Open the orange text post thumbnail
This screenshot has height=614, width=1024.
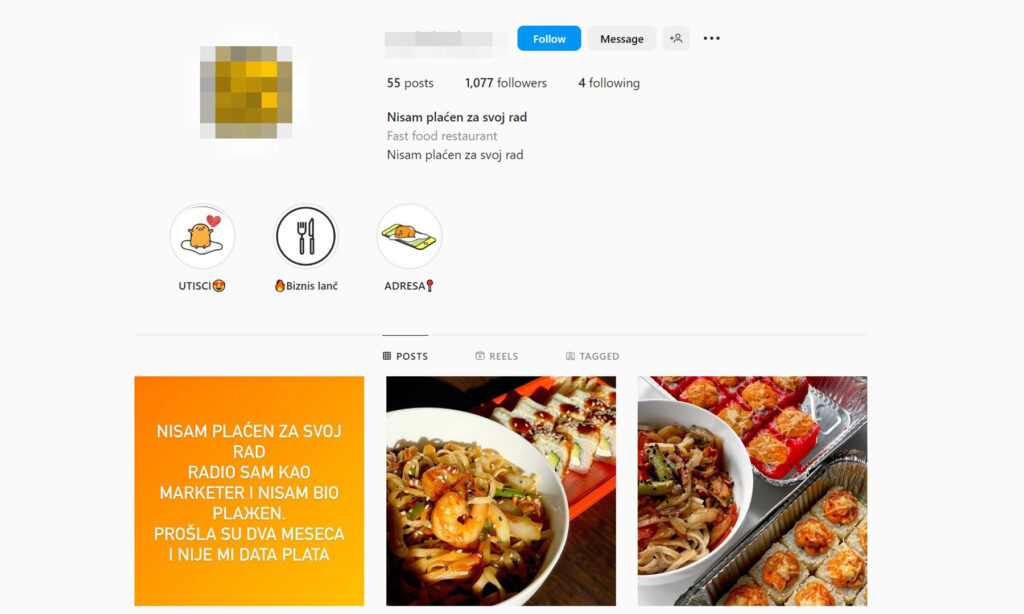(x=249, y=491)
